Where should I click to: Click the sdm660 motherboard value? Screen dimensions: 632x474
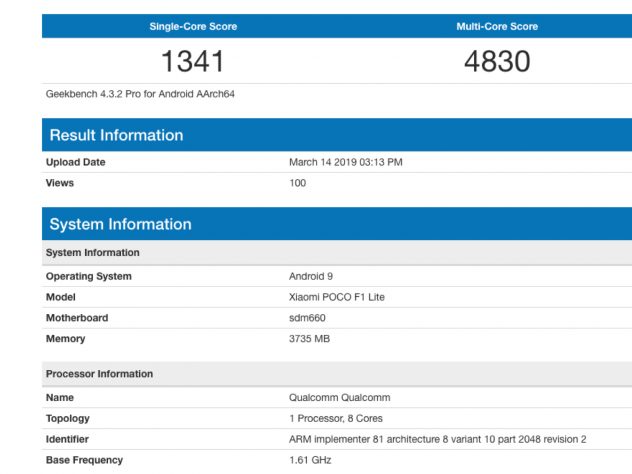point(307,318)
